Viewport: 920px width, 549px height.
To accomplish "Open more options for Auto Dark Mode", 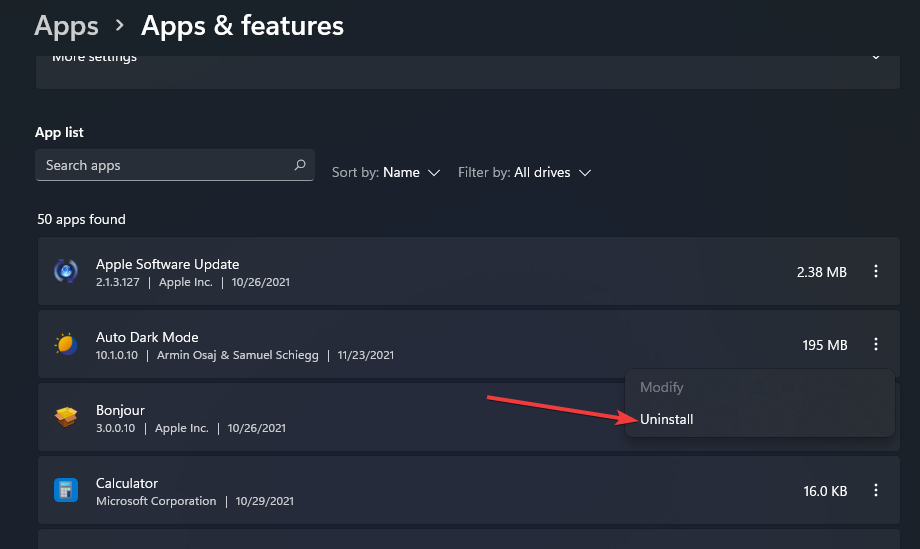I will pos(875,344).
